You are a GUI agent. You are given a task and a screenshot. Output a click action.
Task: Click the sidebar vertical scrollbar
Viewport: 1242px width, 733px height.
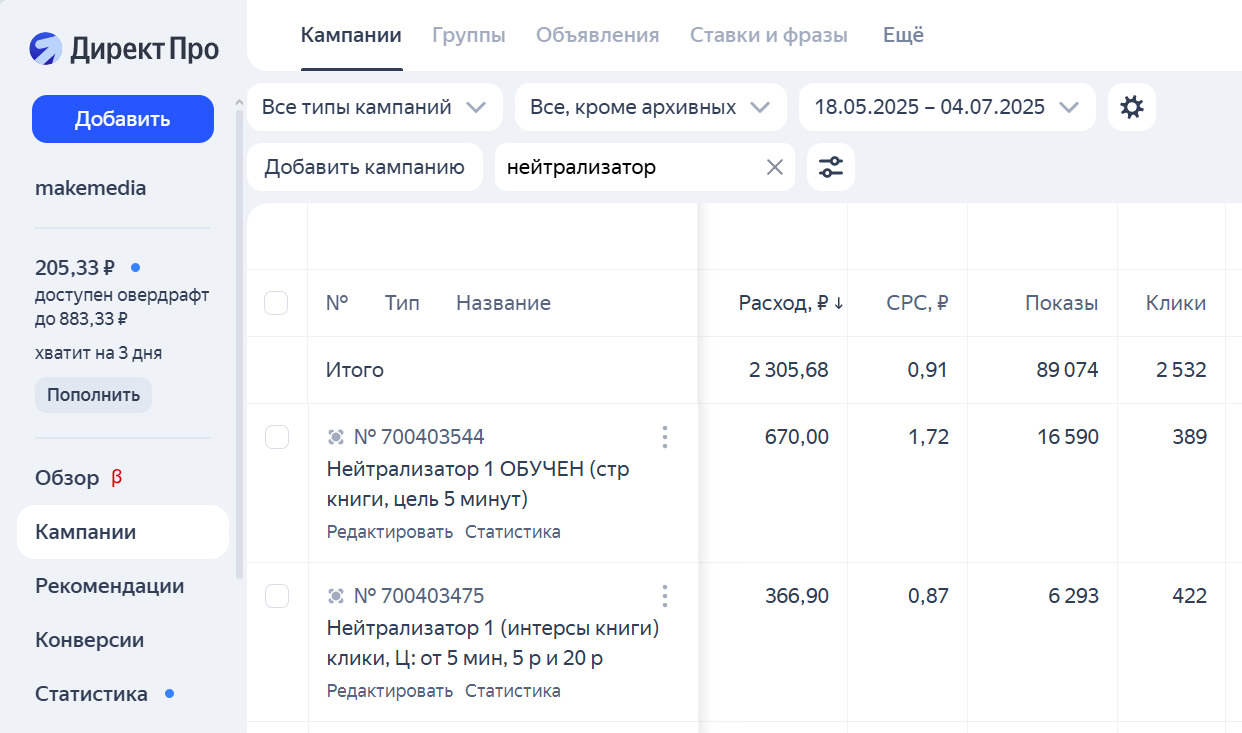239,340
